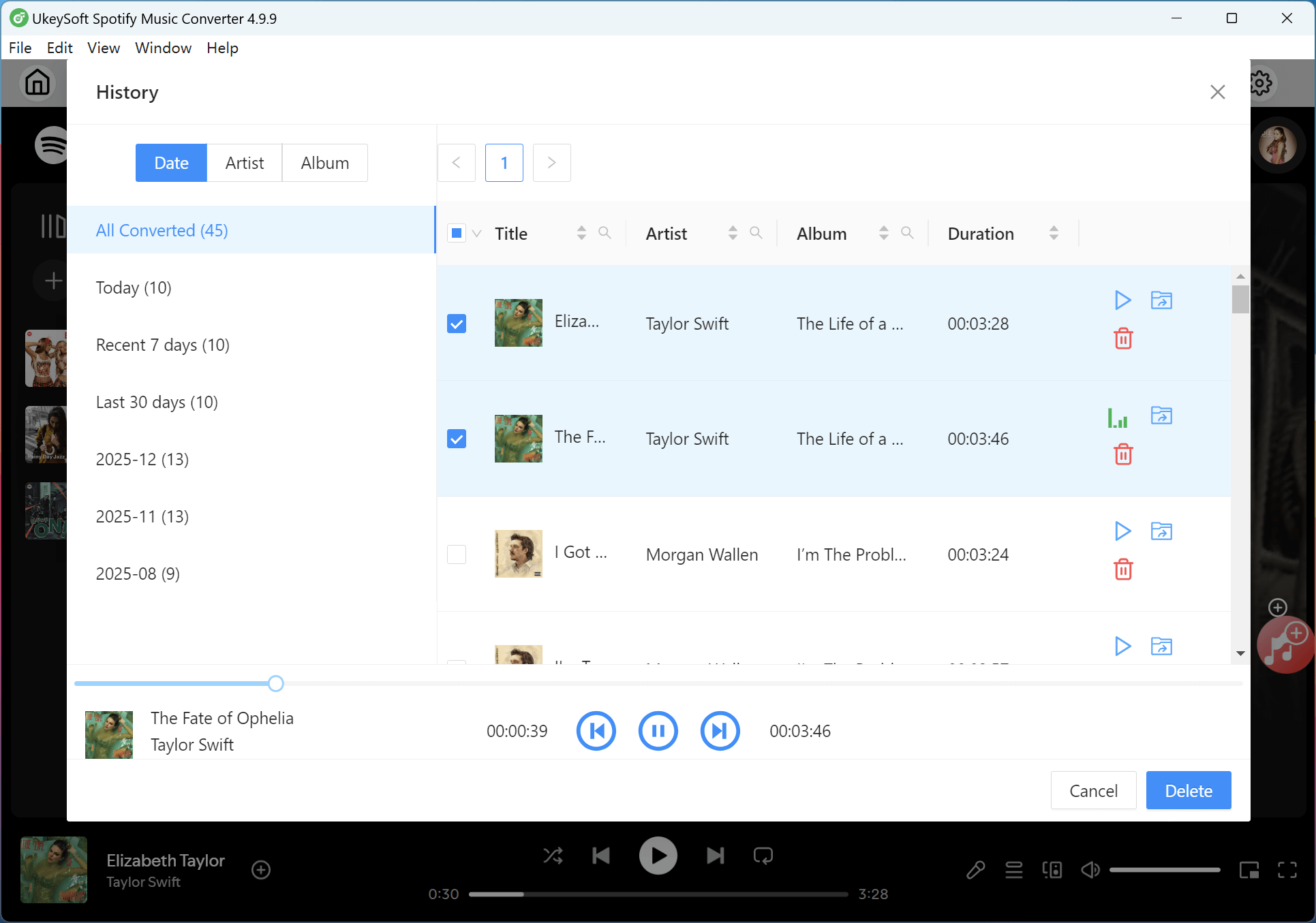
Task: Expand the select-all checkbox dropdown arrow
Action: 477,234
